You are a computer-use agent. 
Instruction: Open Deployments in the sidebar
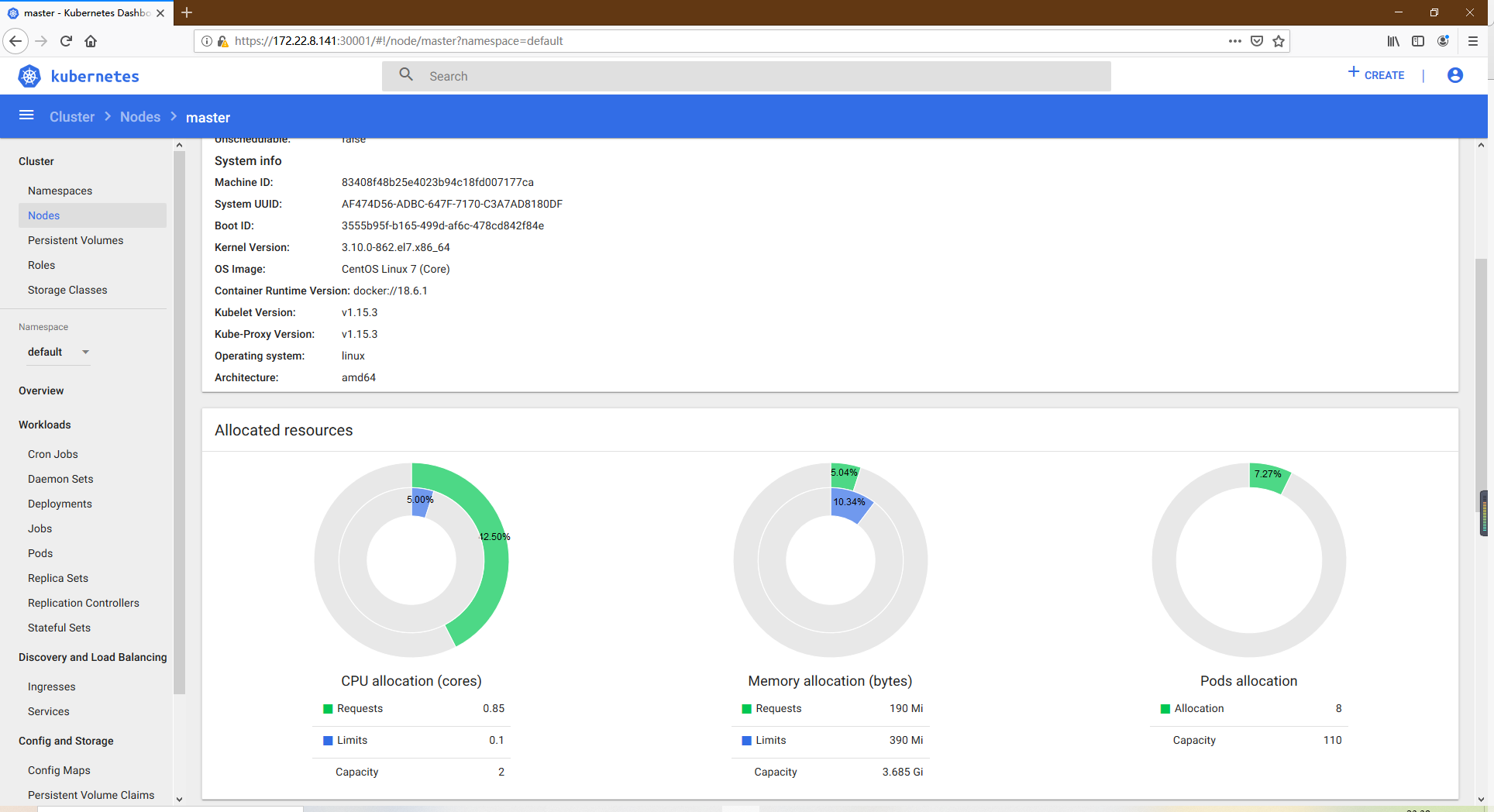(60, 504)
